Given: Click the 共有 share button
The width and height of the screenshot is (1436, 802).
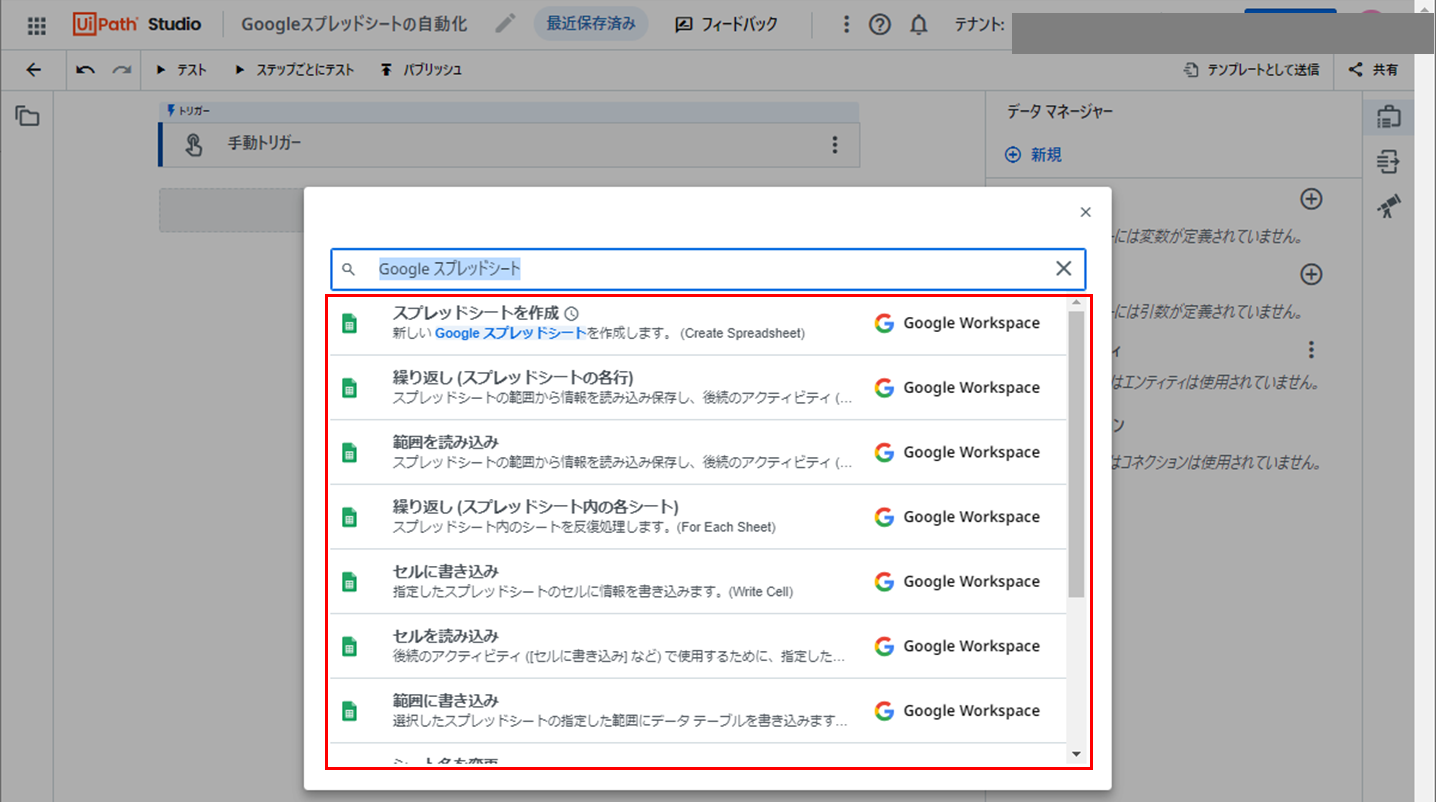Looking at the screenshot, I should pyautogui.click(x=1373, y=70).
